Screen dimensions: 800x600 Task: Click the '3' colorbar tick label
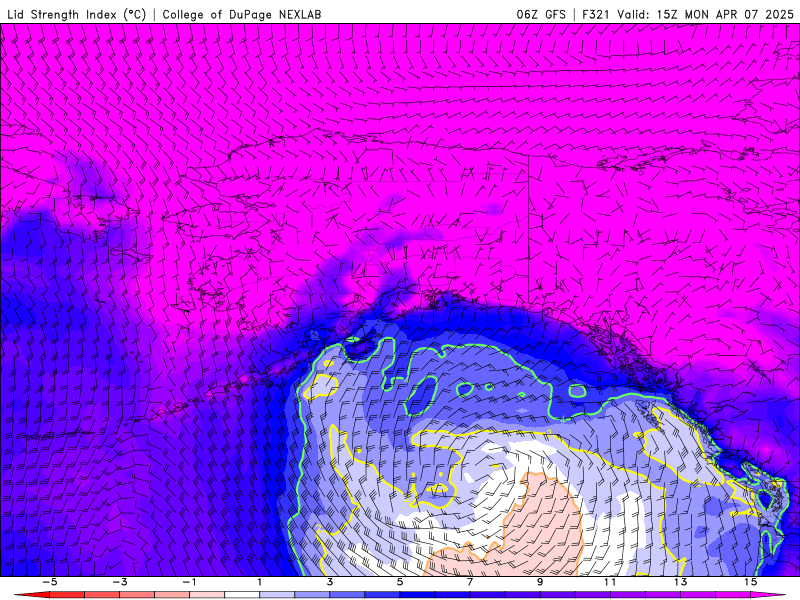click(330, 582)
